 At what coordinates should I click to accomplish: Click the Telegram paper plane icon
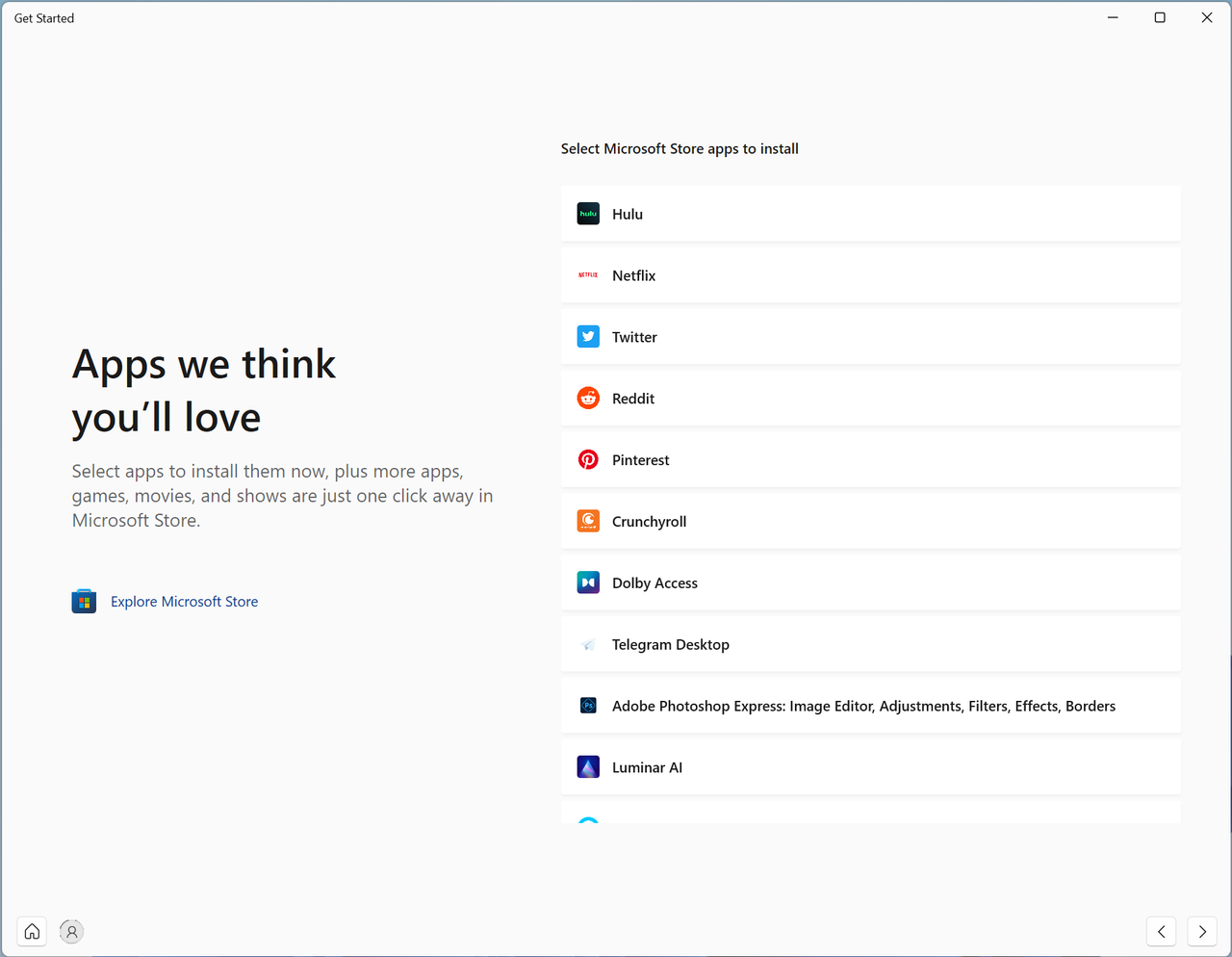click(588, 644)
